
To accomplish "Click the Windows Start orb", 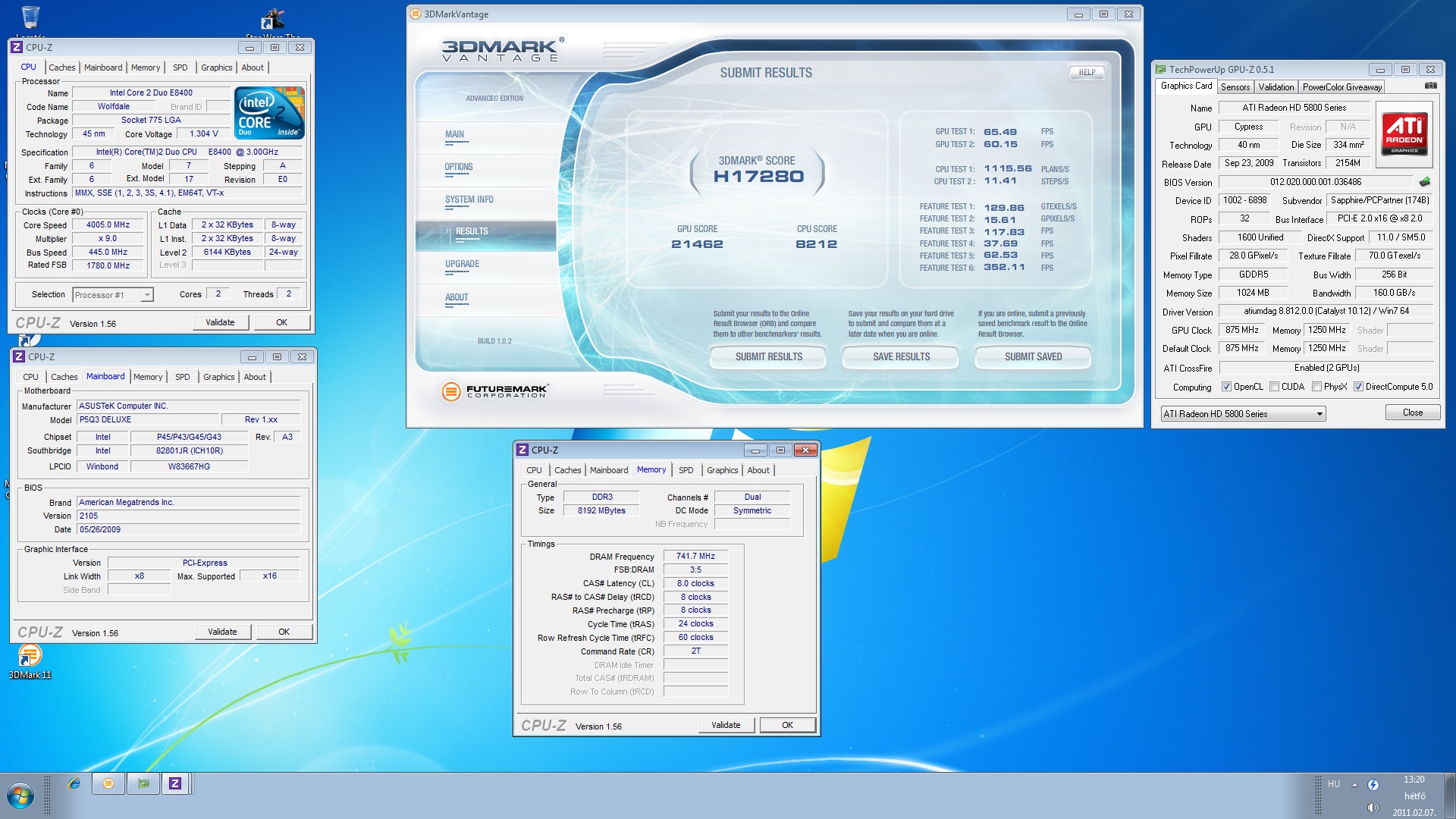I will tap(20, 796).
